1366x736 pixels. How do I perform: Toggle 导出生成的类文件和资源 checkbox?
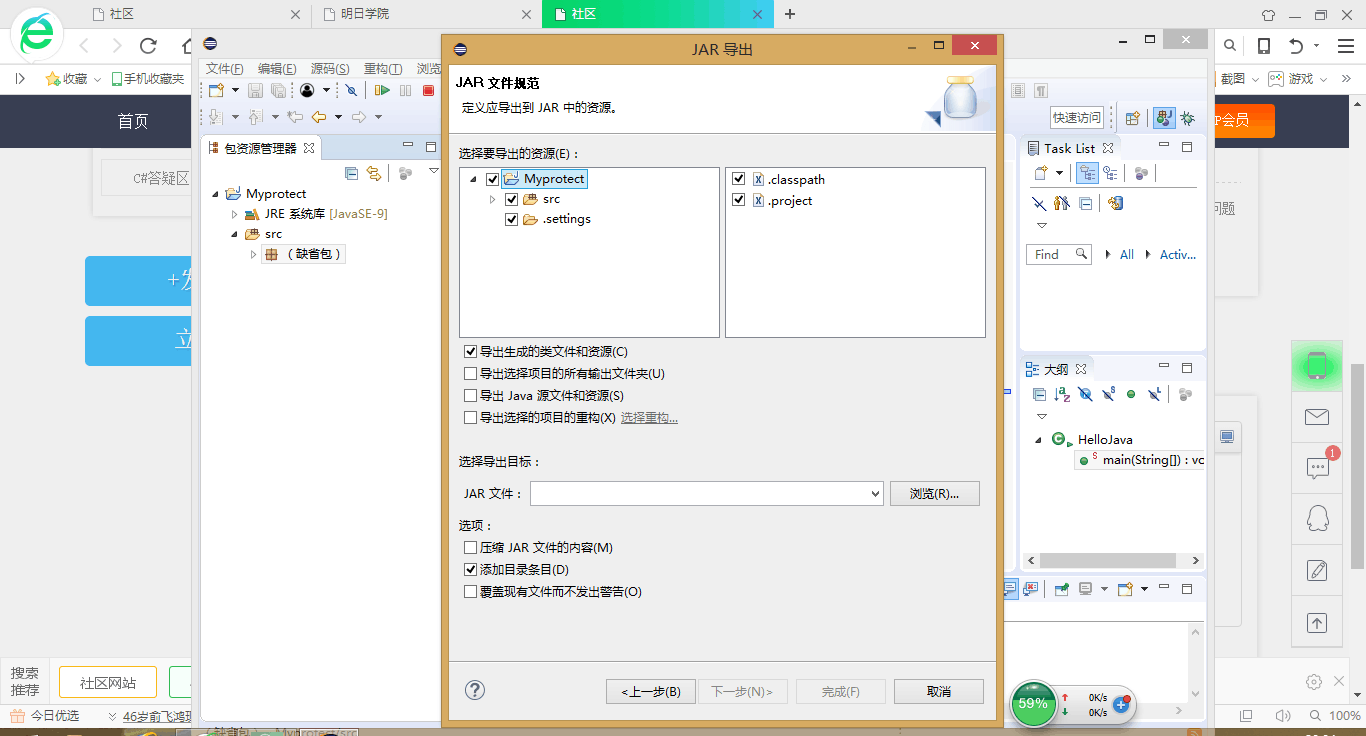[471, 352]
